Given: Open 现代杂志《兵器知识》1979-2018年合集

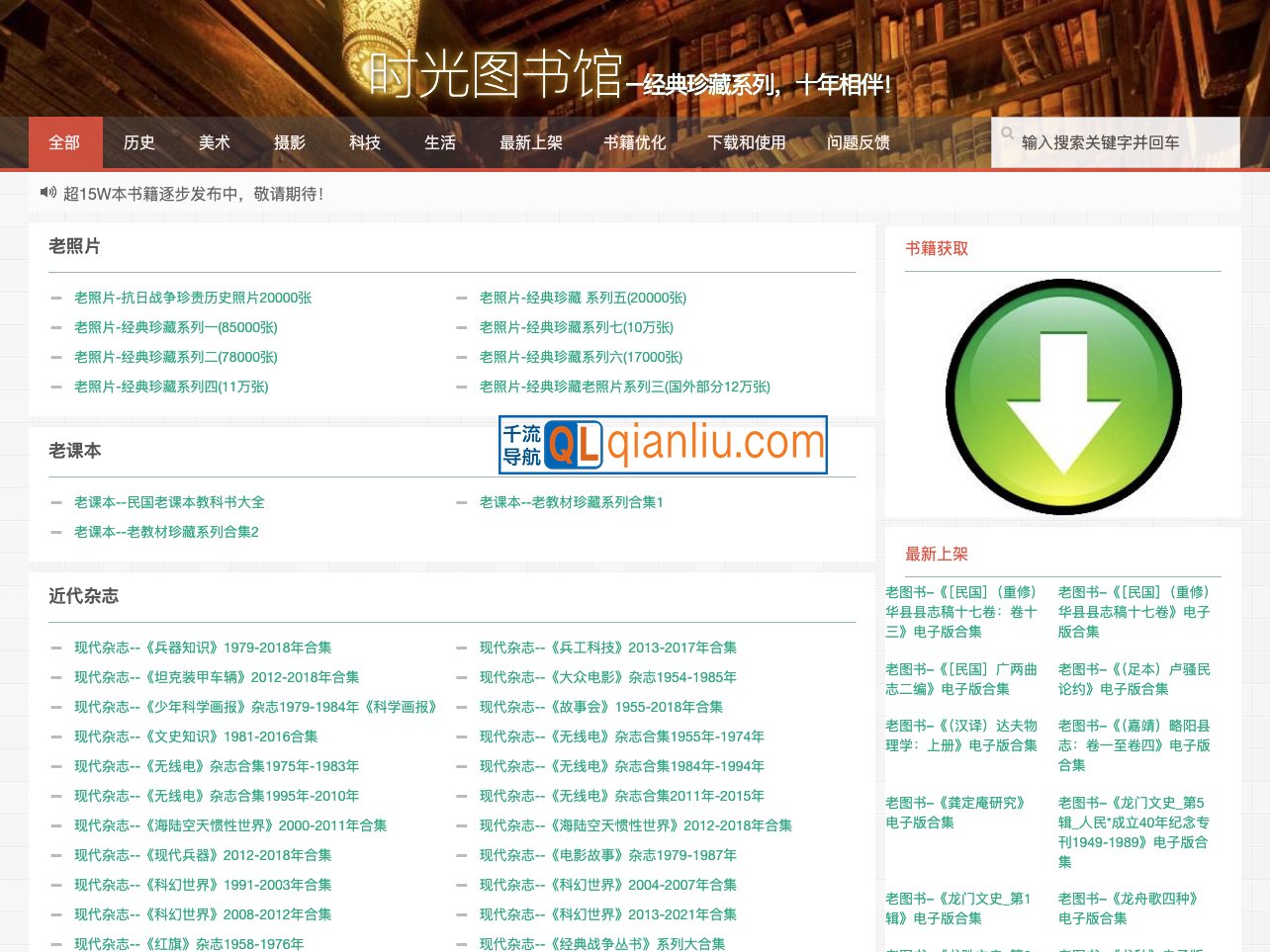Looking at the screenshot, I should (x=203, y=648).
